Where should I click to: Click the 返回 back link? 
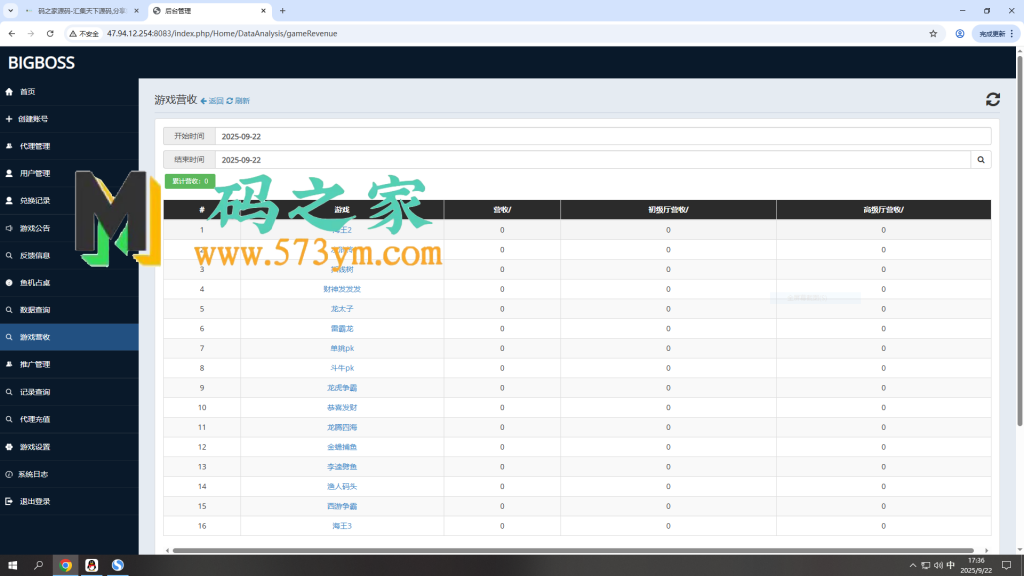point(212,101)
